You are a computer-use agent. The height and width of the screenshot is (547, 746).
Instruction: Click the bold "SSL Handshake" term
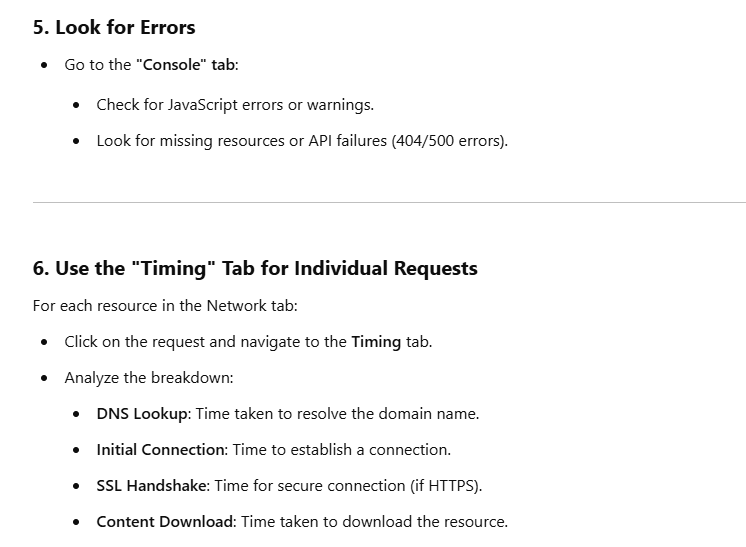(152, 485)
